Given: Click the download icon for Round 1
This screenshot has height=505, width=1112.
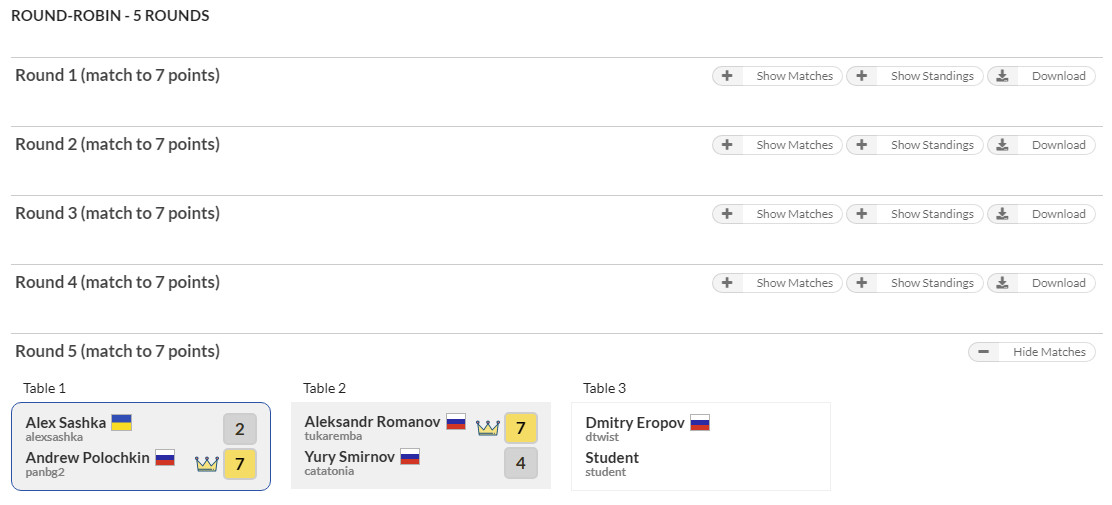Looking at the screenshot, I should [1002, 76].
